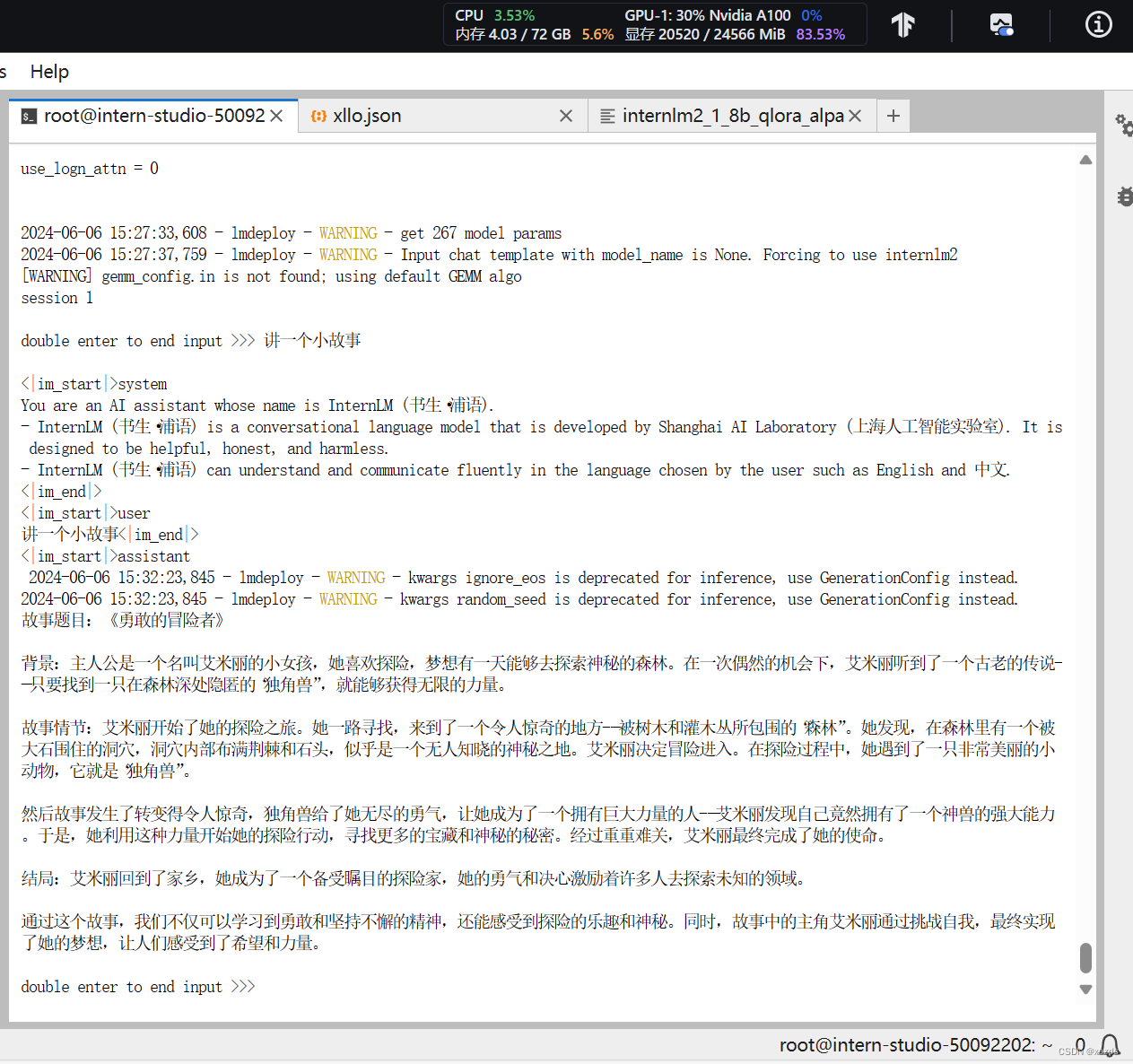Click the paragraph starting with 结局
Screen dimensions: 1133x1064
pos(414,879)
